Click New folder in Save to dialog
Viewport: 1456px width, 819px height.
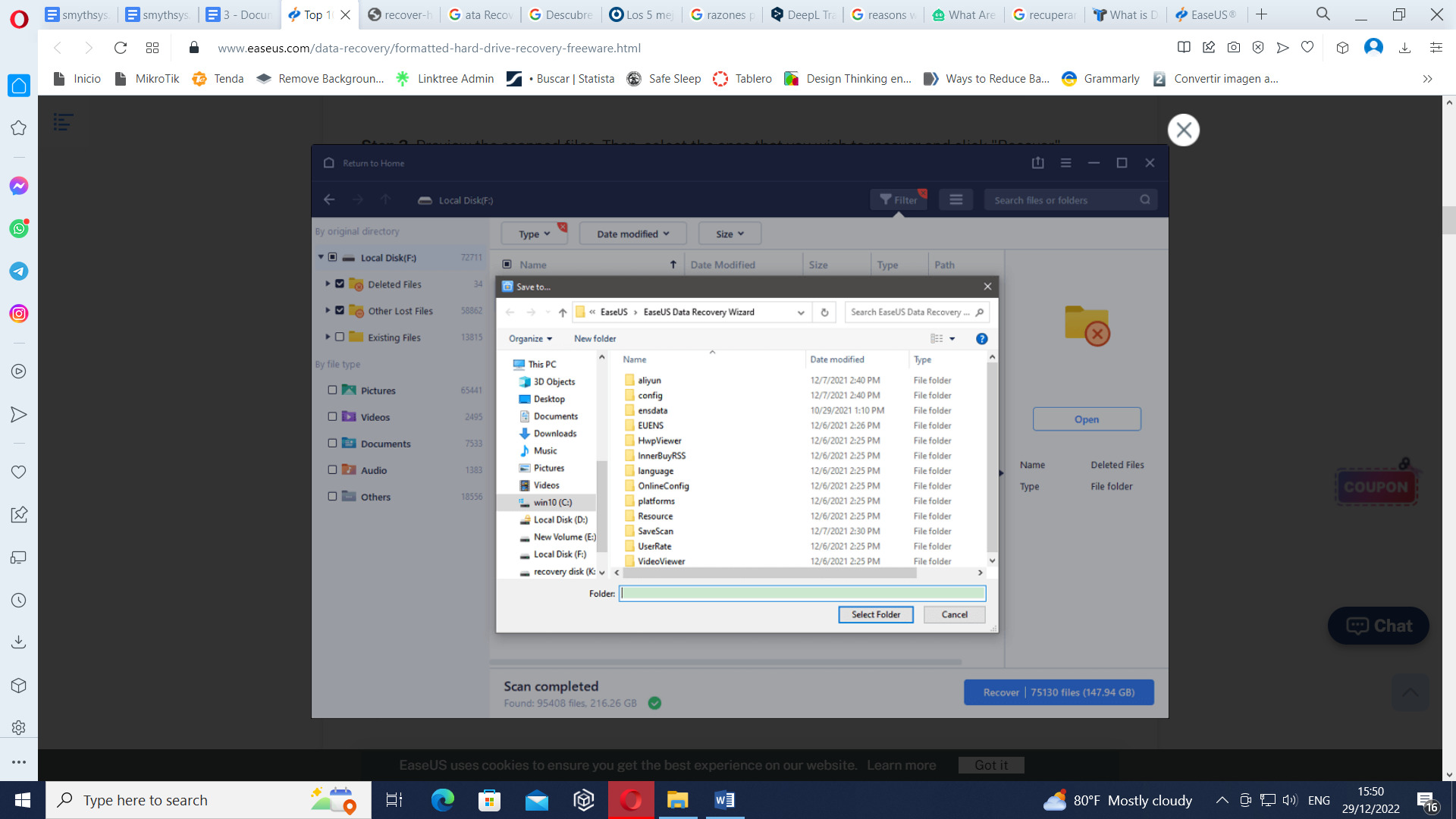coord(595,339)
